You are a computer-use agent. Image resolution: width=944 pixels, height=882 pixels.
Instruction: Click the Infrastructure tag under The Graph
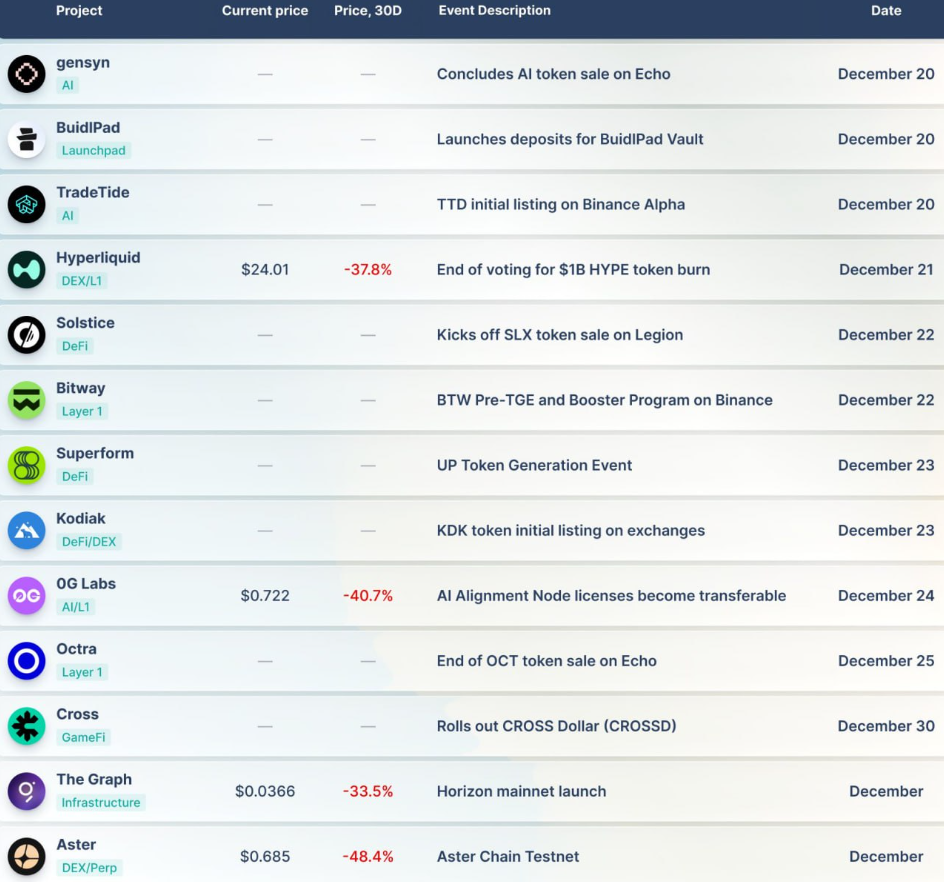[100, 803]
